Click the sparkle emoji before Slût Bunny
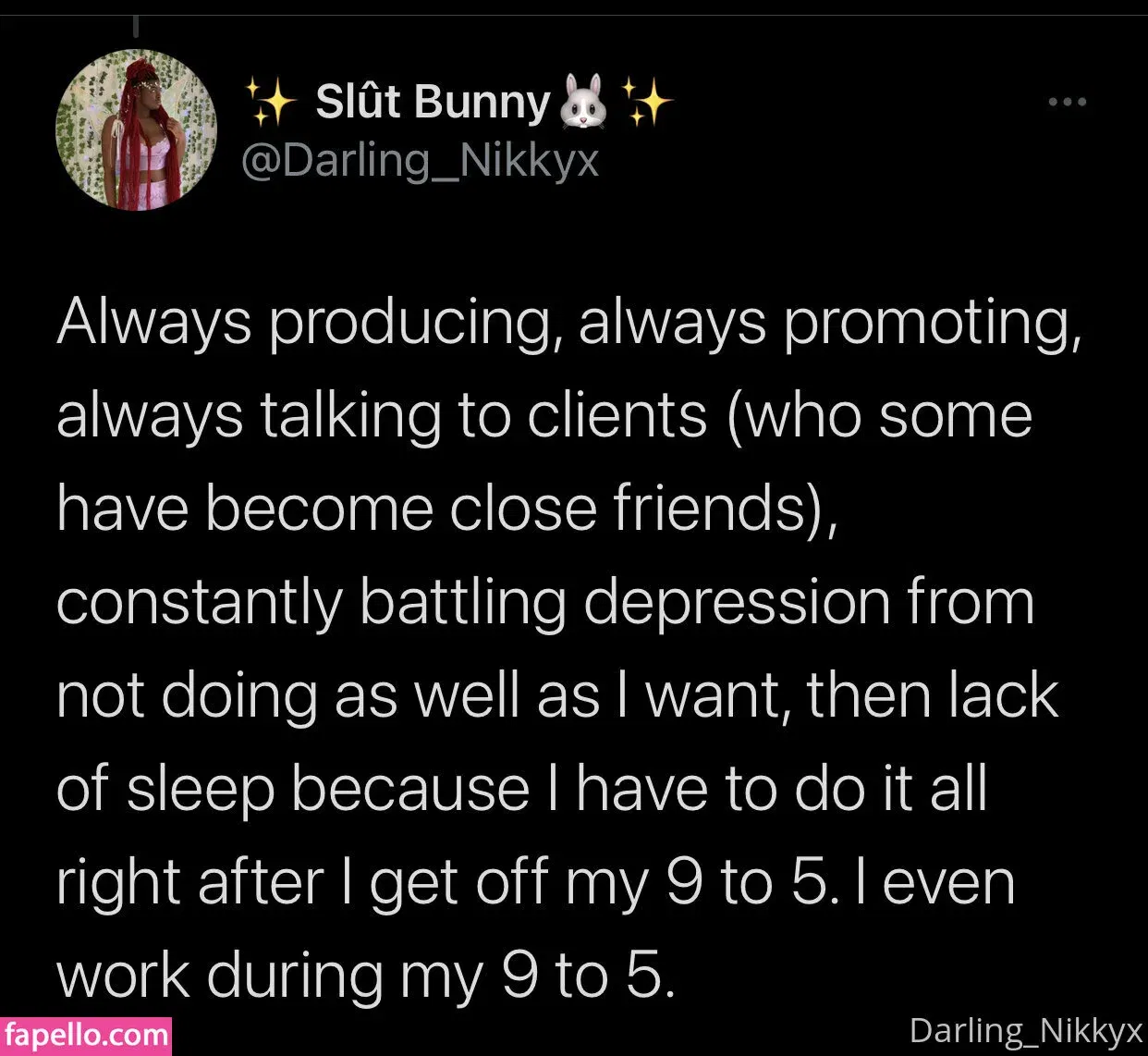Image resolution: width=1148 pixels, height=1056 pixels. coord(271,102)
